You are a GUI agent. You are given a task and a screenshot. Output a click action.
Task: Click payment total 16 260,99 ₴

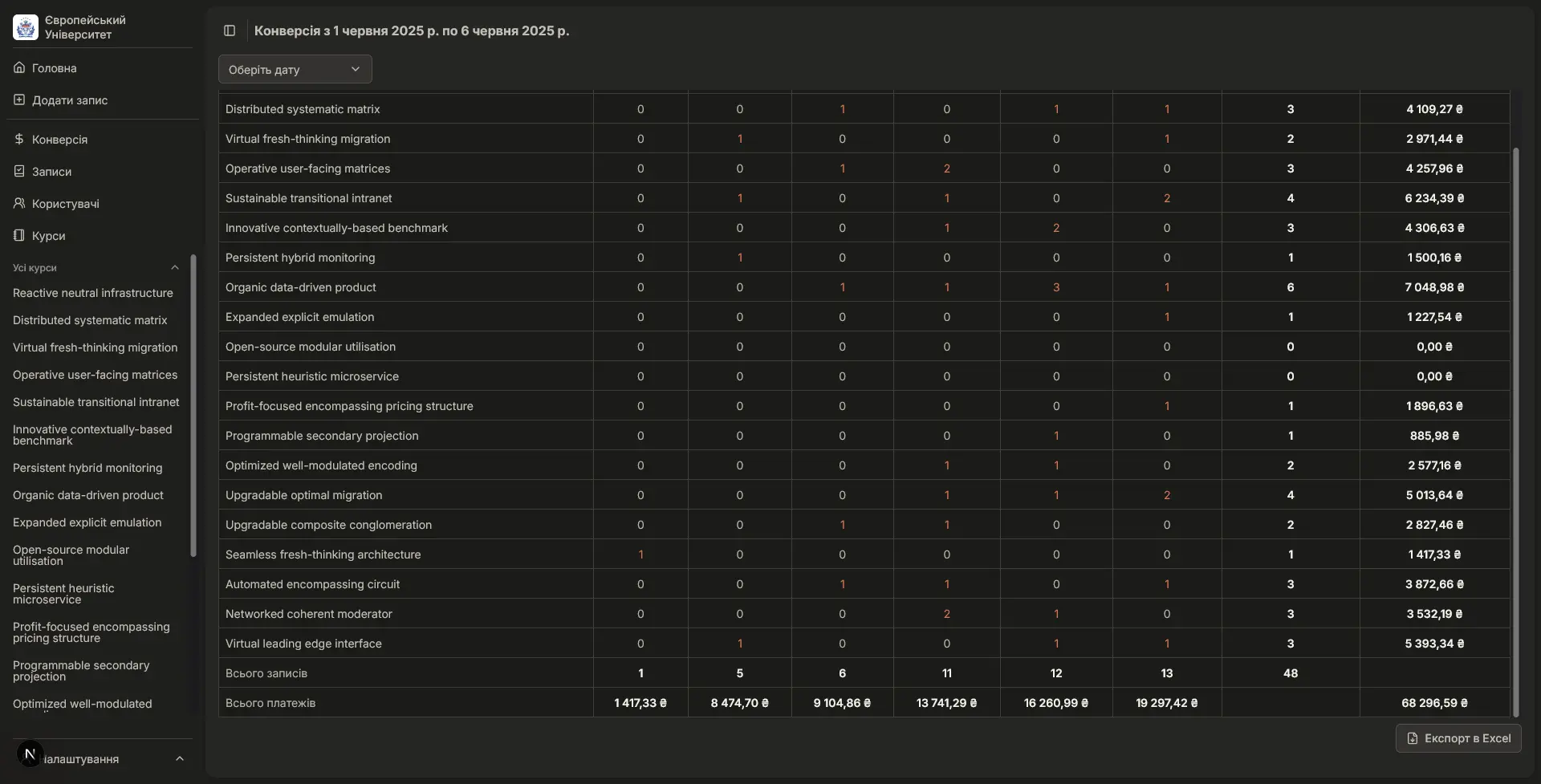[1056, 703]
